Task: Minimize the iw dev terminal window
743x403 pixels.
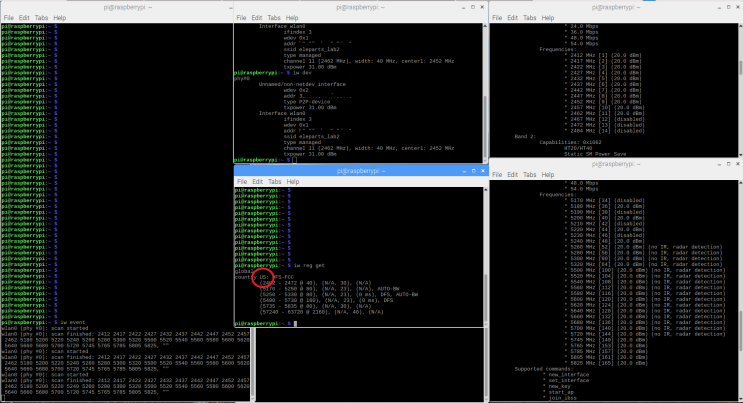Action: point(463,7)
